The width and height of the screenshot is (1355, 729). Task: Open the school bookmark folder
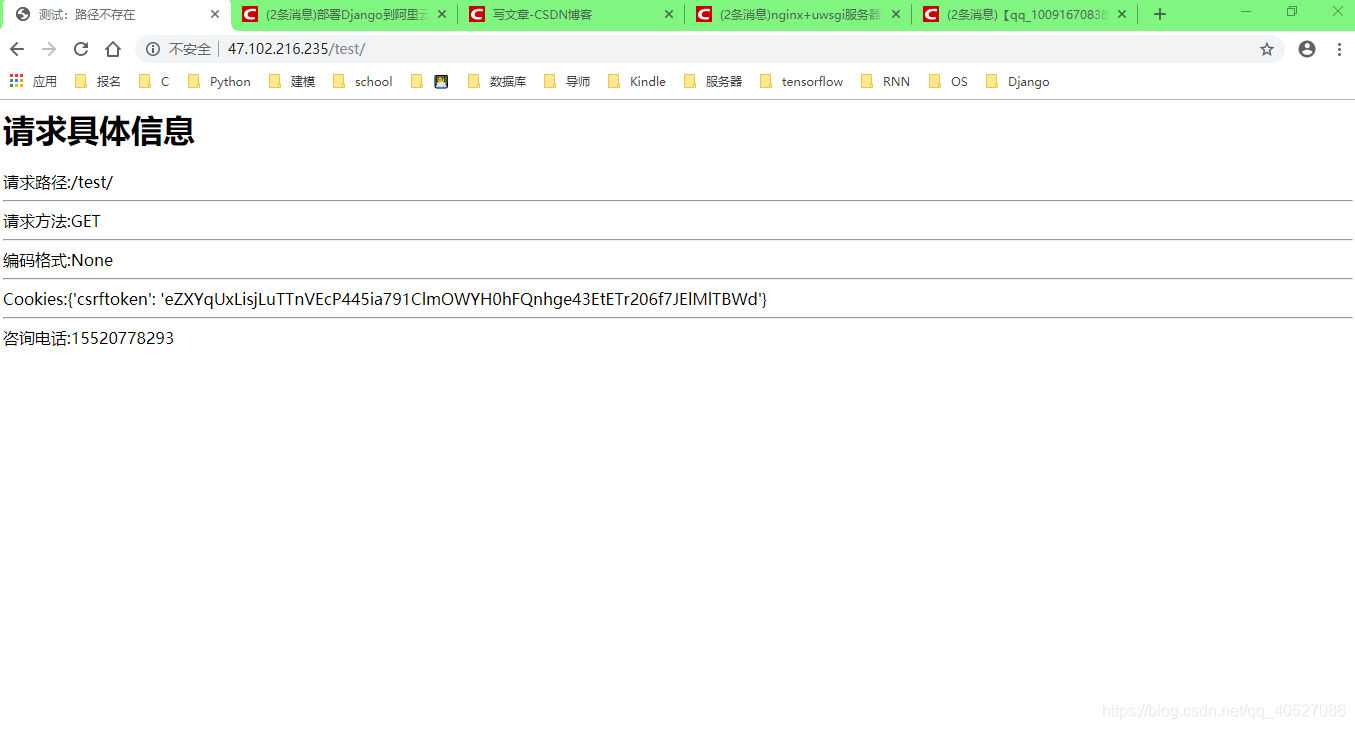363,81
